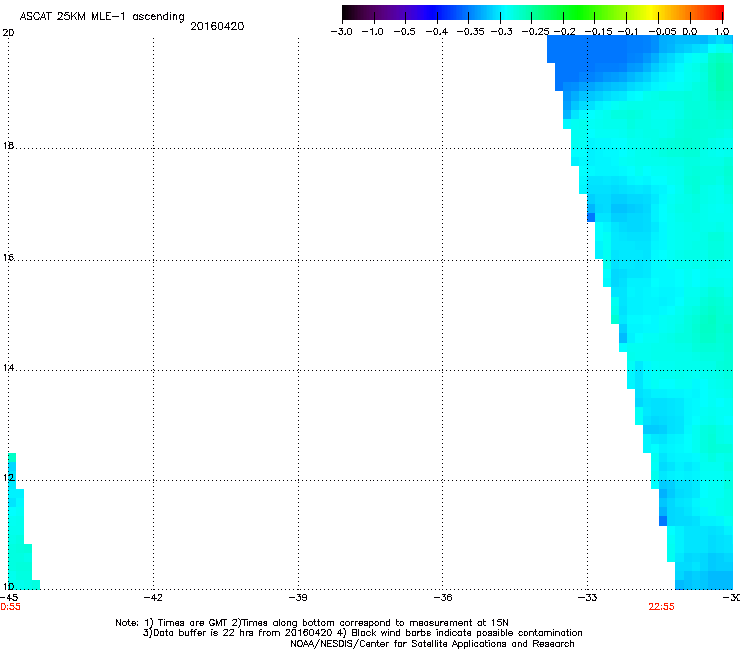Image resolution: width=740 pixels, height=650 pixels.
Task: Click the -0.05 color scale label
Action: pos(662,32)
